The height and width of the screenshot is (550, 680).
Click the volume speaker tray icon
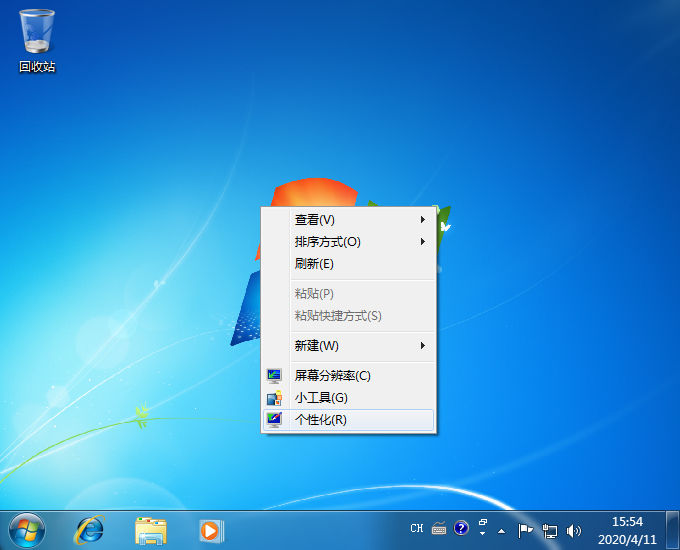point(574,530)
